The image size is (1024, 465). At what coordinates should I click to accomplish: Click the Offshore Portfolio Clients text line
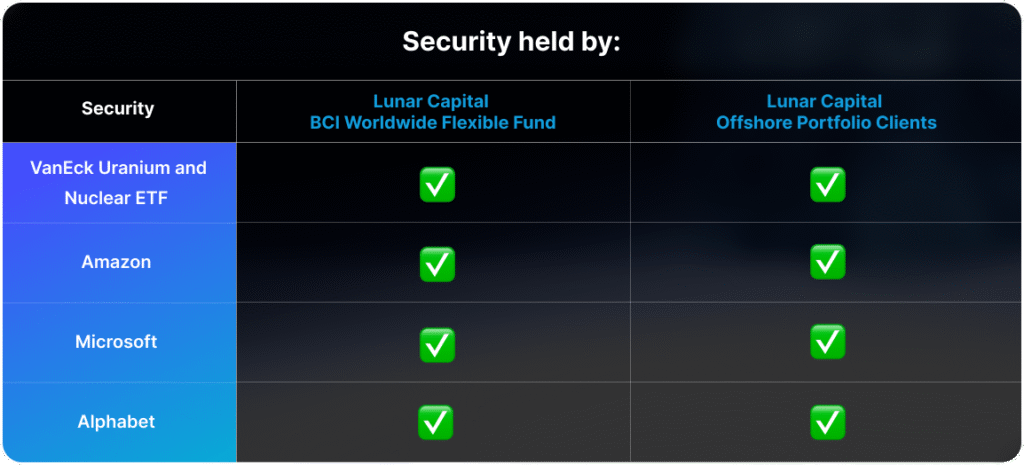(826, 122)
